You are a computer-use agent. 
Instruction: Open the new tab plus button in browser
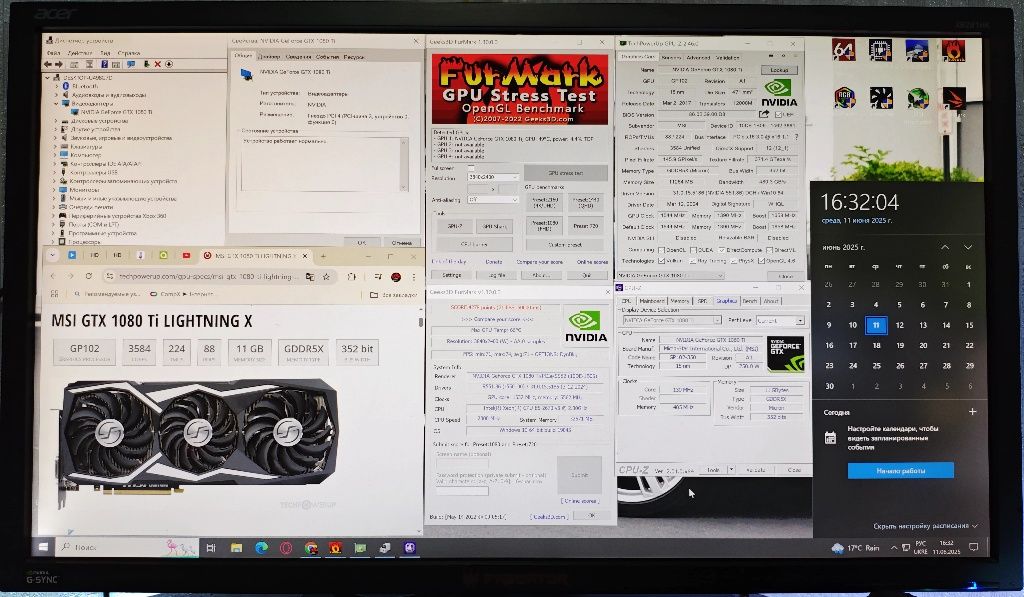[323, 256]
